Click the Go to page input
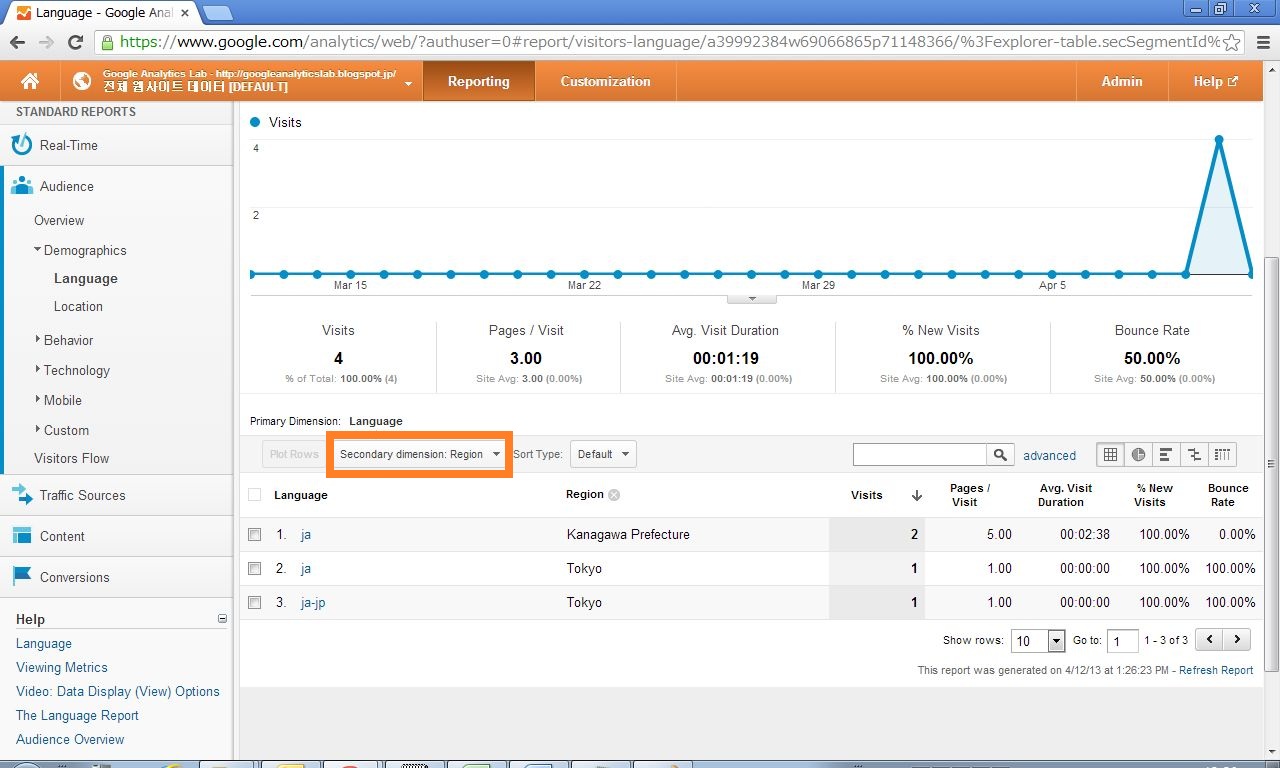The image size is (1280, 768). [1123, 640]
